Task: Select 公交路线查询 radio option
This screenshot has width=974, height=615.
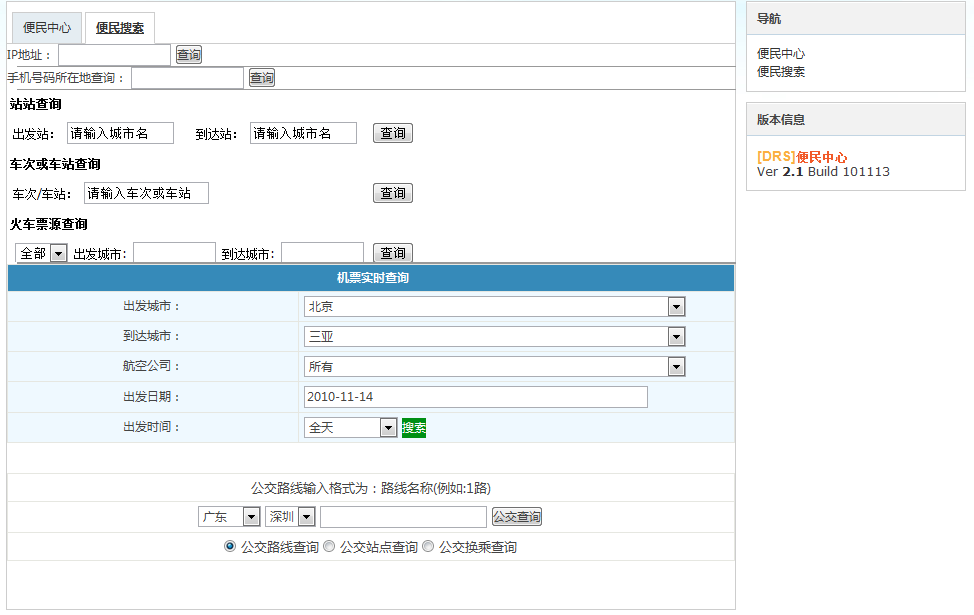Action: [x=230, y=547]
